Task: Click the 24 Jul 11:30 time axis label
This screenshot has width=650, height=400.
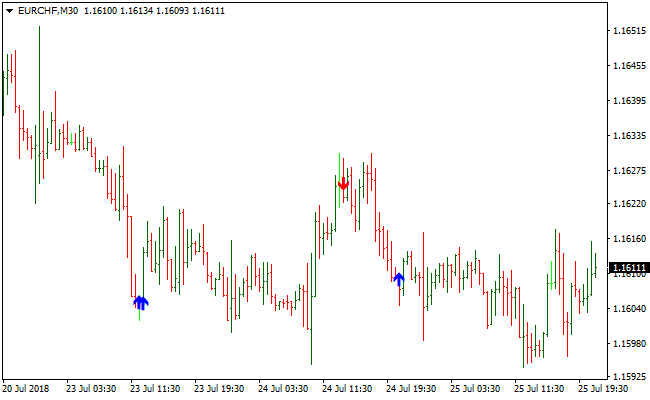Action: pyautogui.click(x=347, y=389)
